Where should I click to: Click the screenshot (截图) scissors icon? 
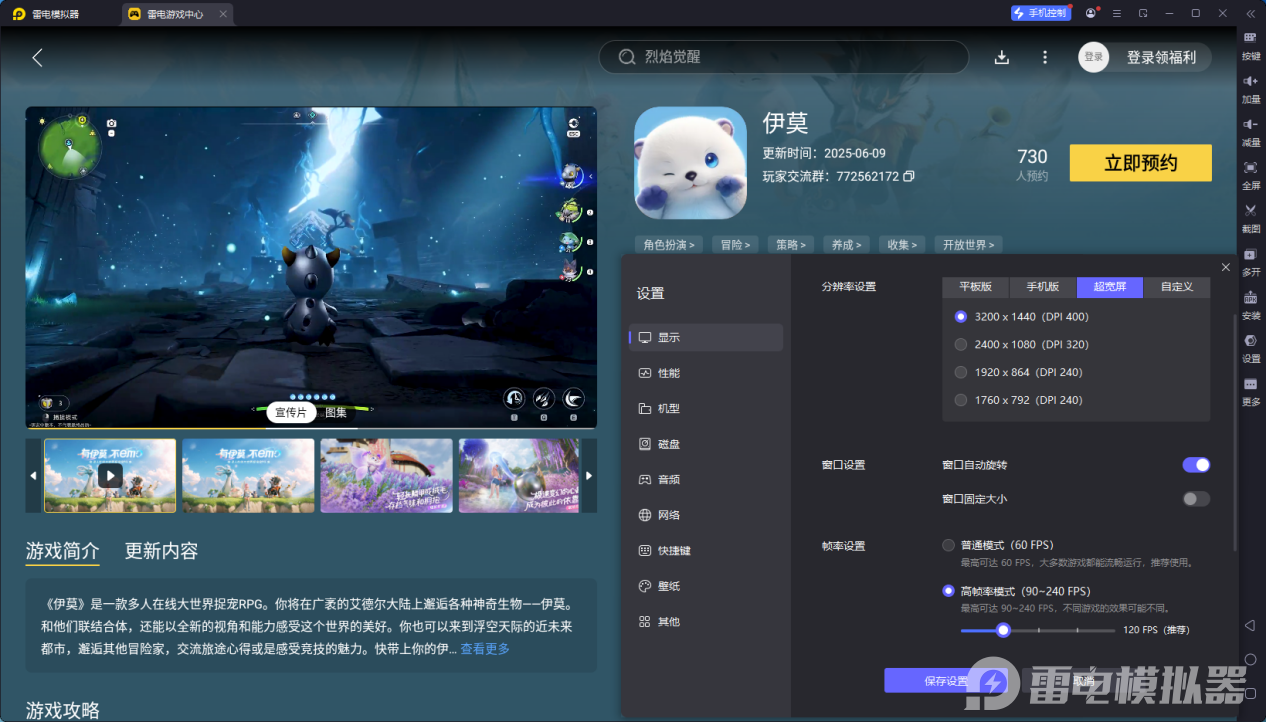[1250, 211]
